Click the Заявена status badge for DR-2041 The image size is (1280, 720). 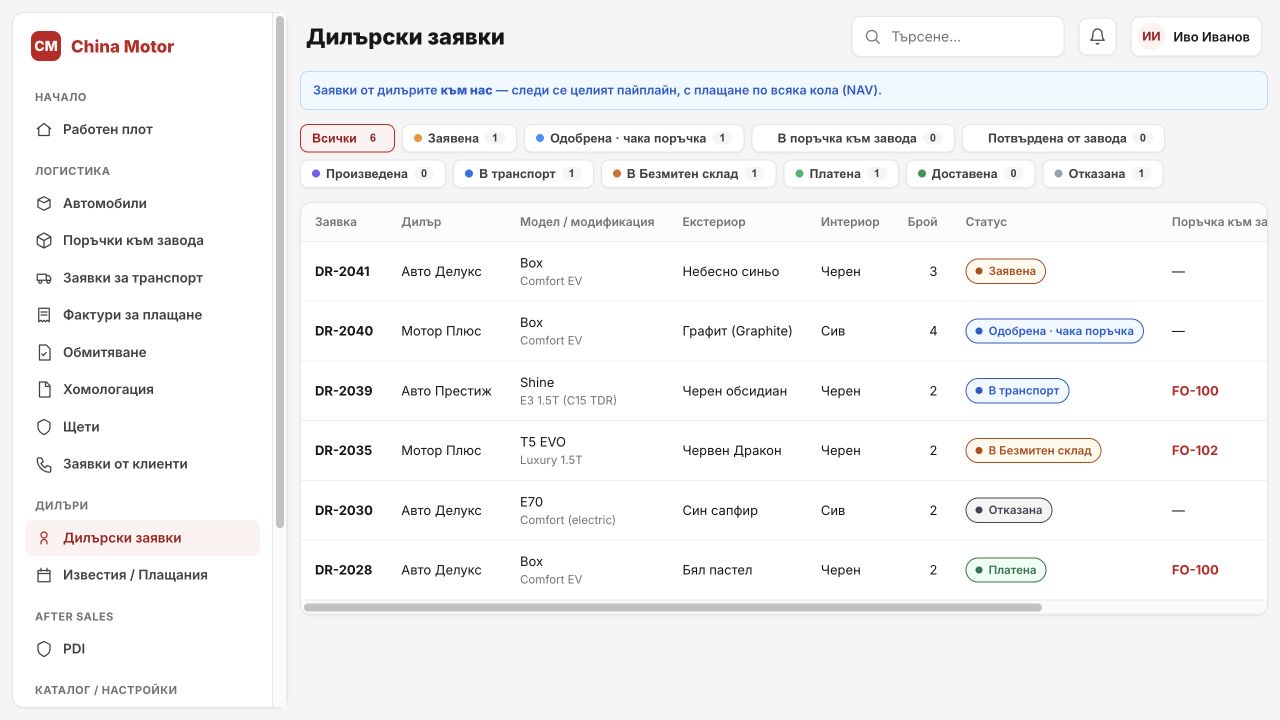point(1006,271)
